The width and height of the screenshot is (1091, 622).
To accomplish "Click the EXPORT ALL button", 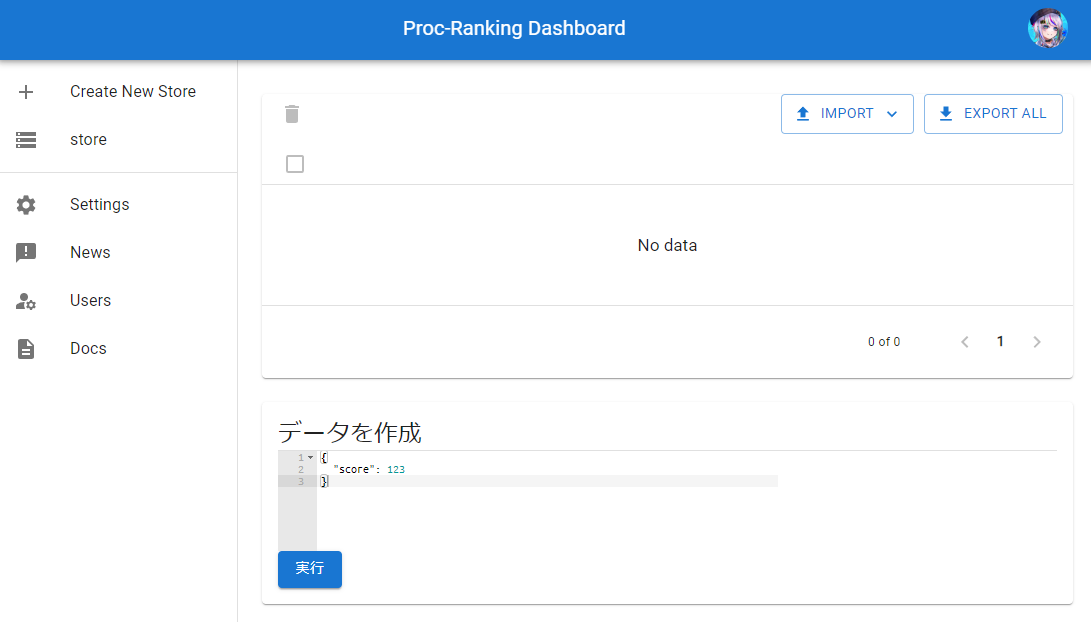I will 993,113.
